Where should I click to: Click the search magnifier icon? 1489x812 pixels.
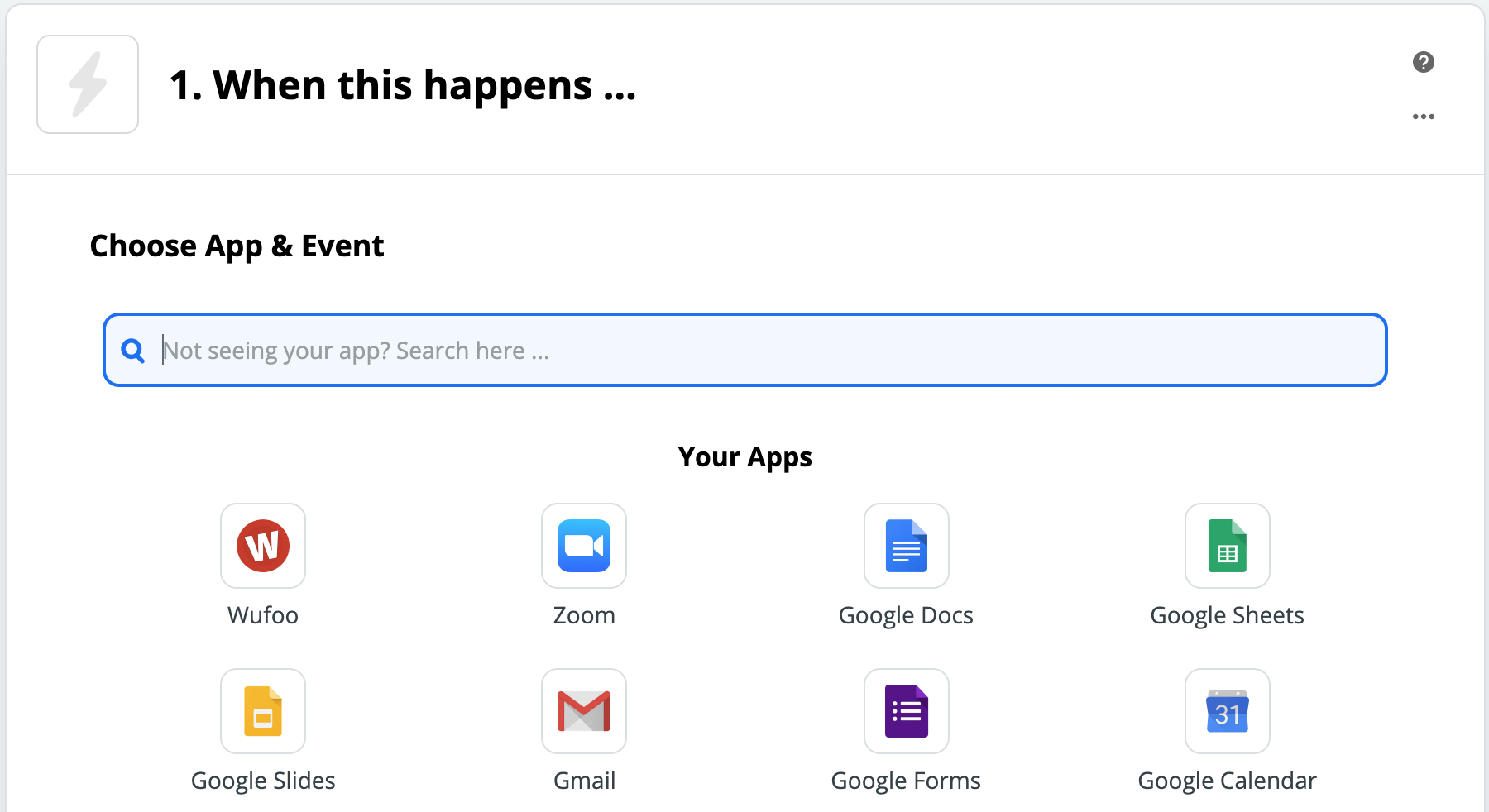tap(132, 351)
